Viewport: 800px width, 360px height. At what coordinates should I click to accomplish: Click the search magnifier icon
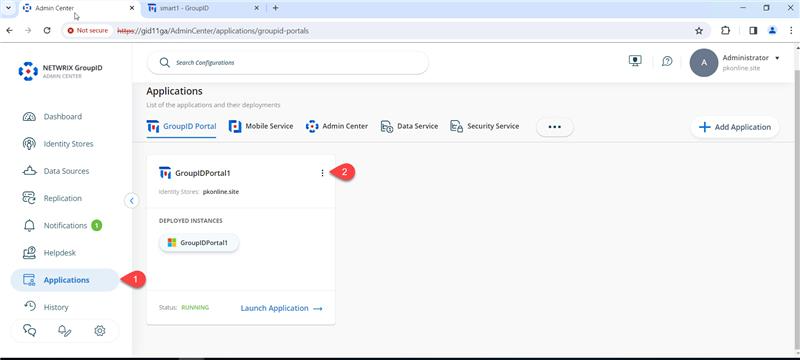pos(164,62)
